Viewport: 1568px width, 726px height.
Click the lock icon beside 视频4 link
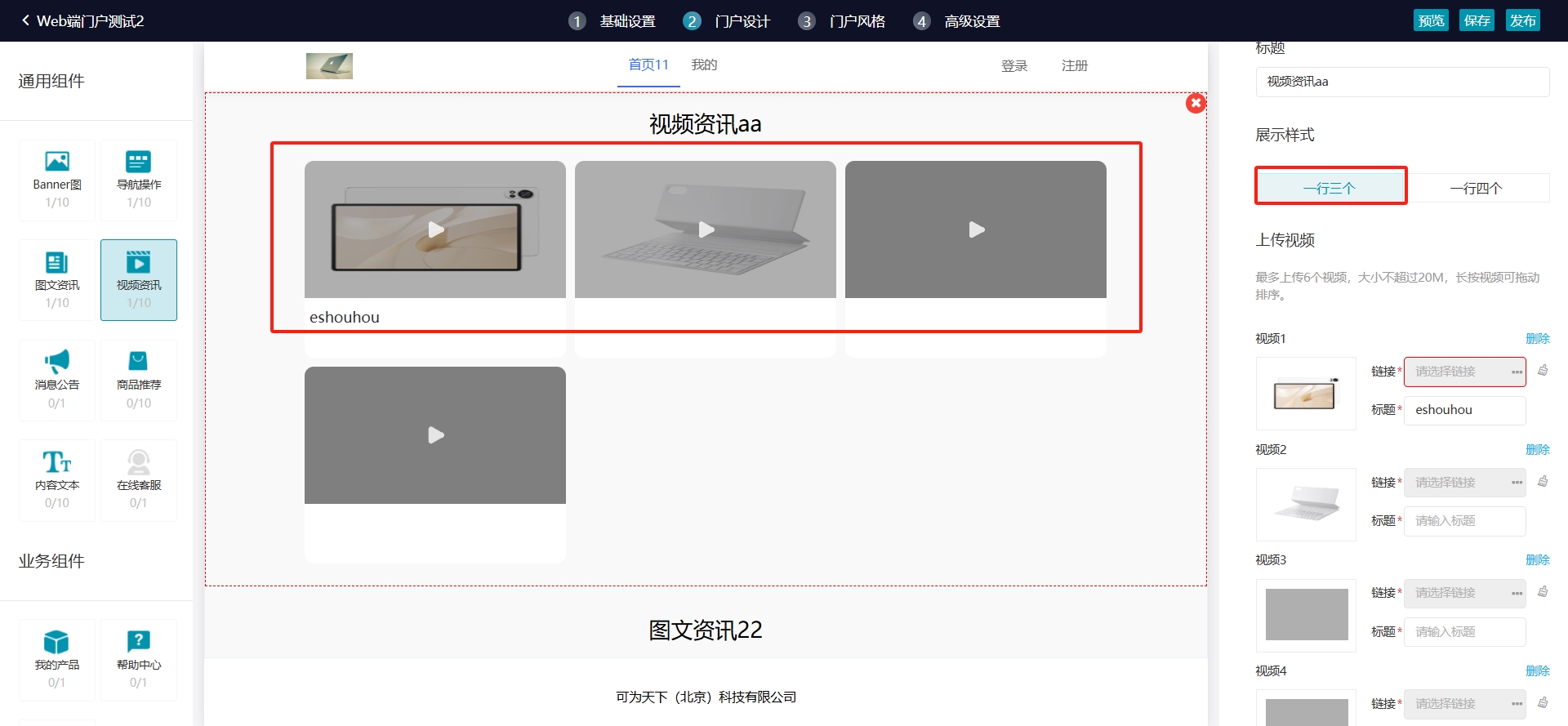[1543, 703]
